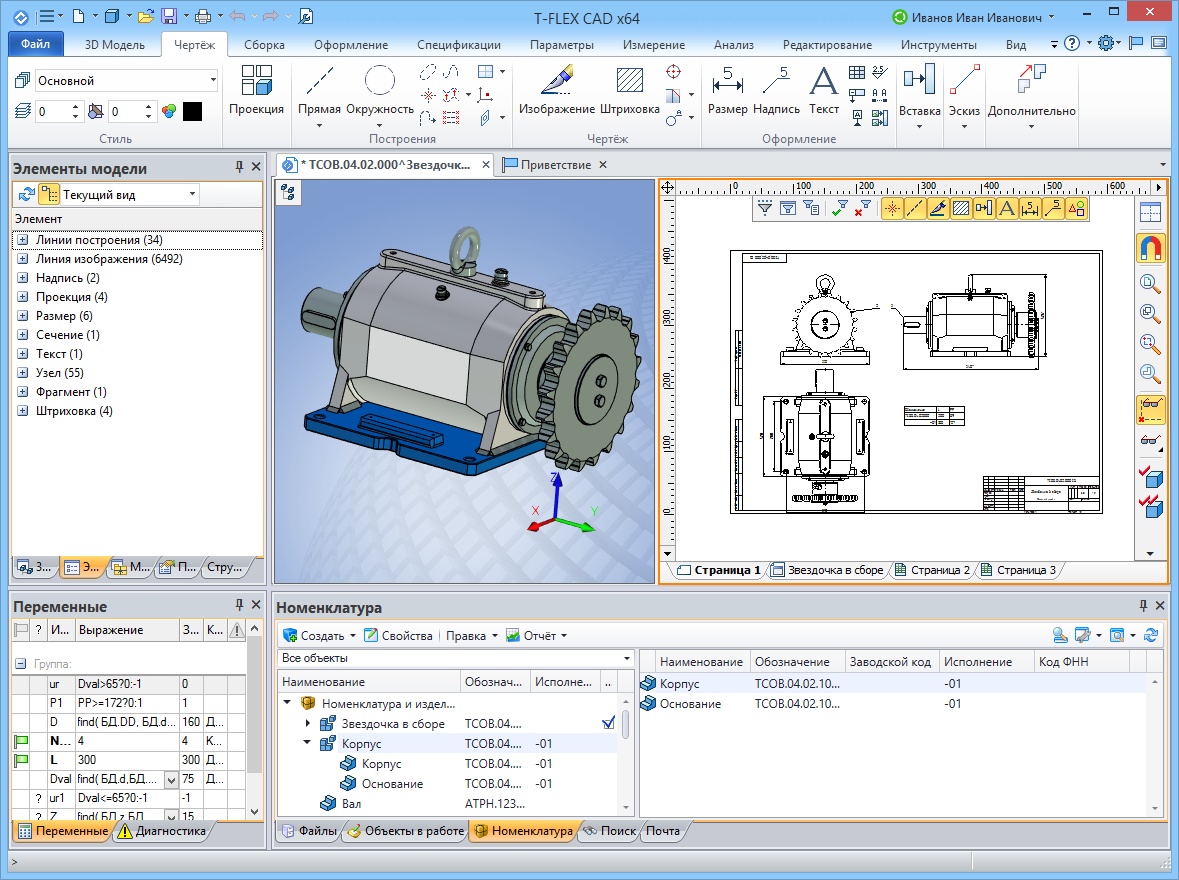Toggle highlighted tree mode button beside Текущий вид

pyautogui.click(x=50, y=195)
